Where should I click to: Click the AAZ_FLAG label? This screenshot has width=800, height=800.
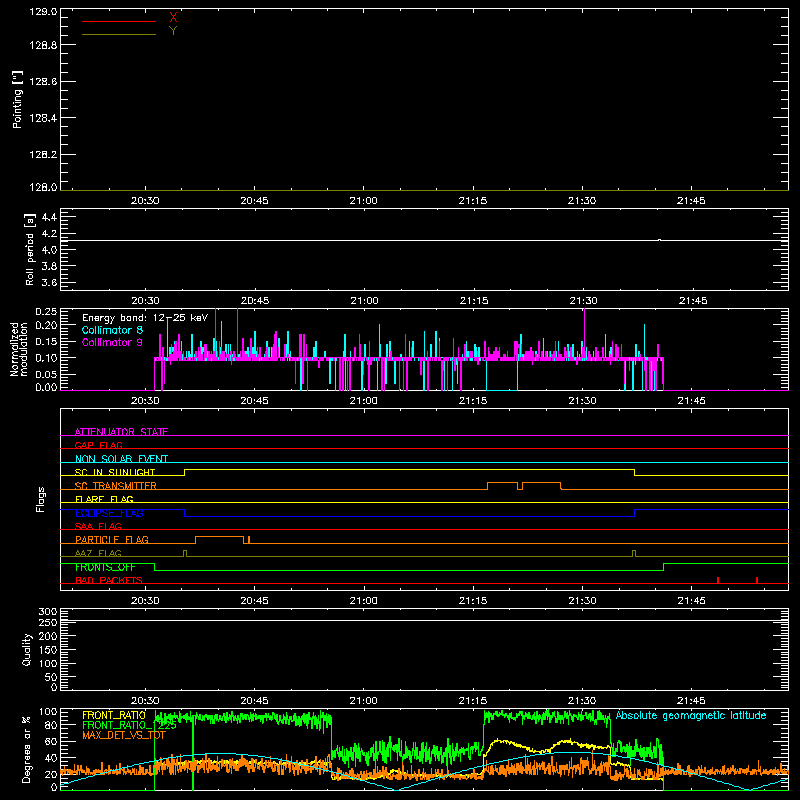[98, 553]
